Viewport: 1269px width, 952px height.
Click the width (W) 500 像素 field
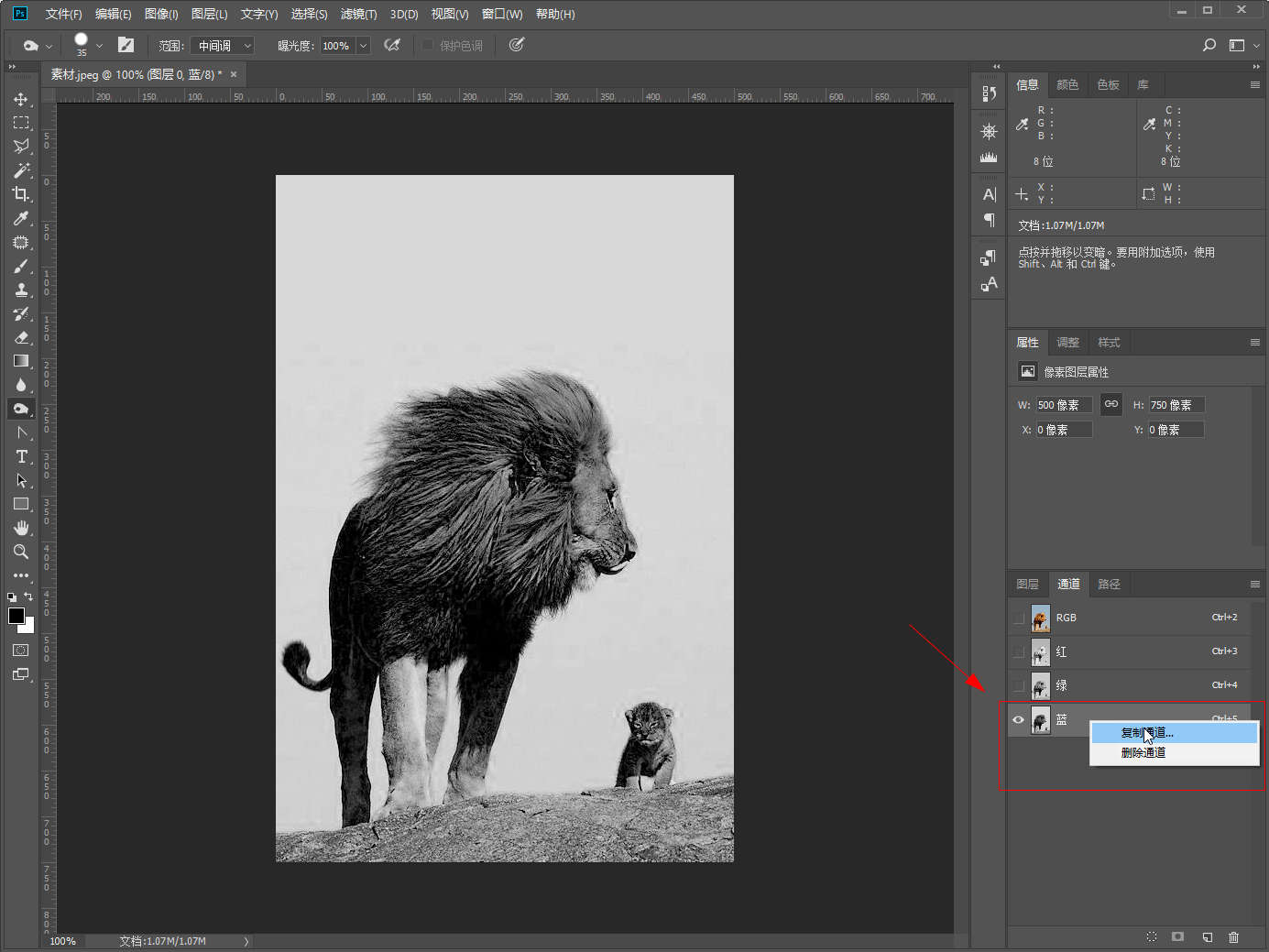click(x=1064, y=405)
